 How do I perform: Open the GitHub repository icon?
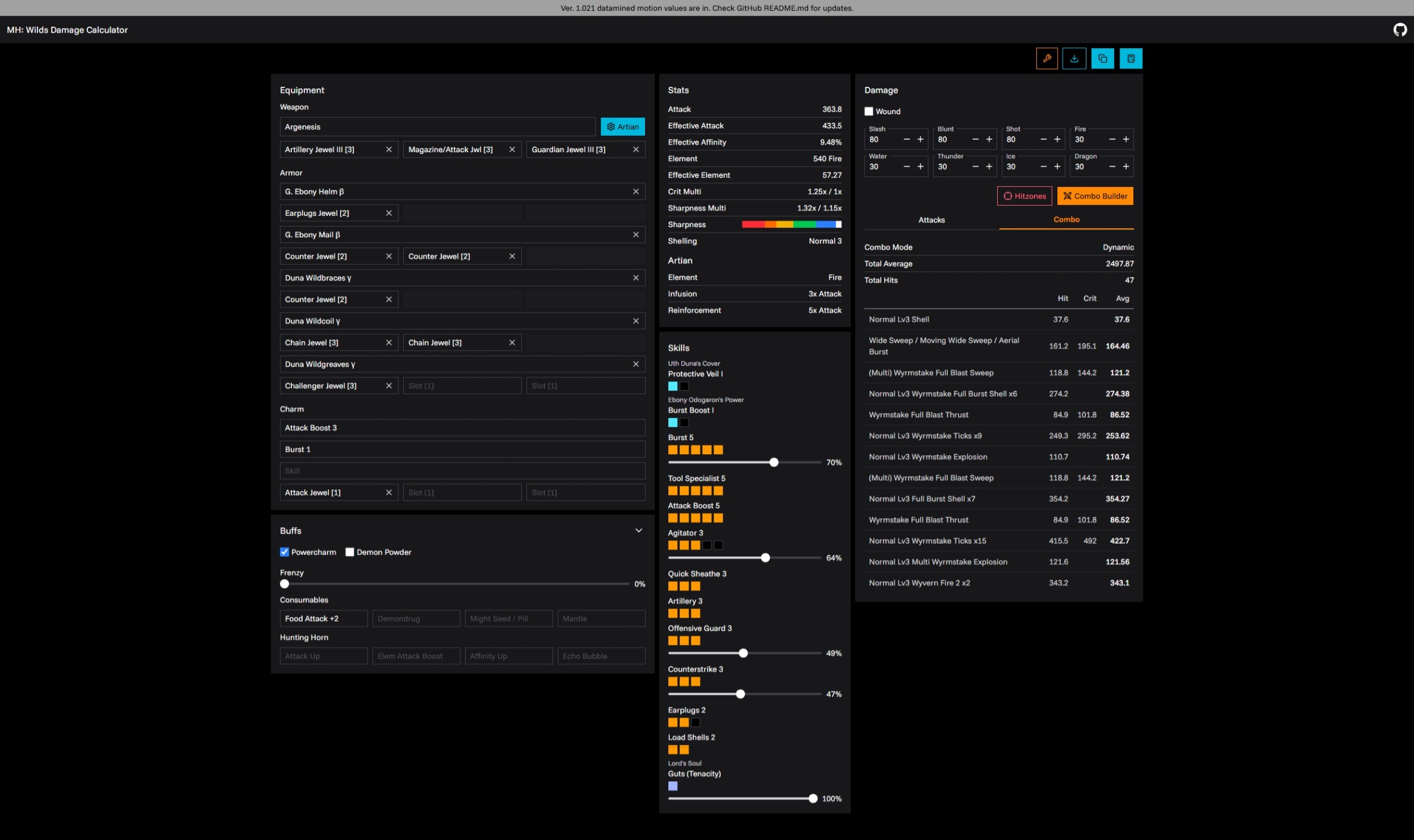(x=1400, y=30)
